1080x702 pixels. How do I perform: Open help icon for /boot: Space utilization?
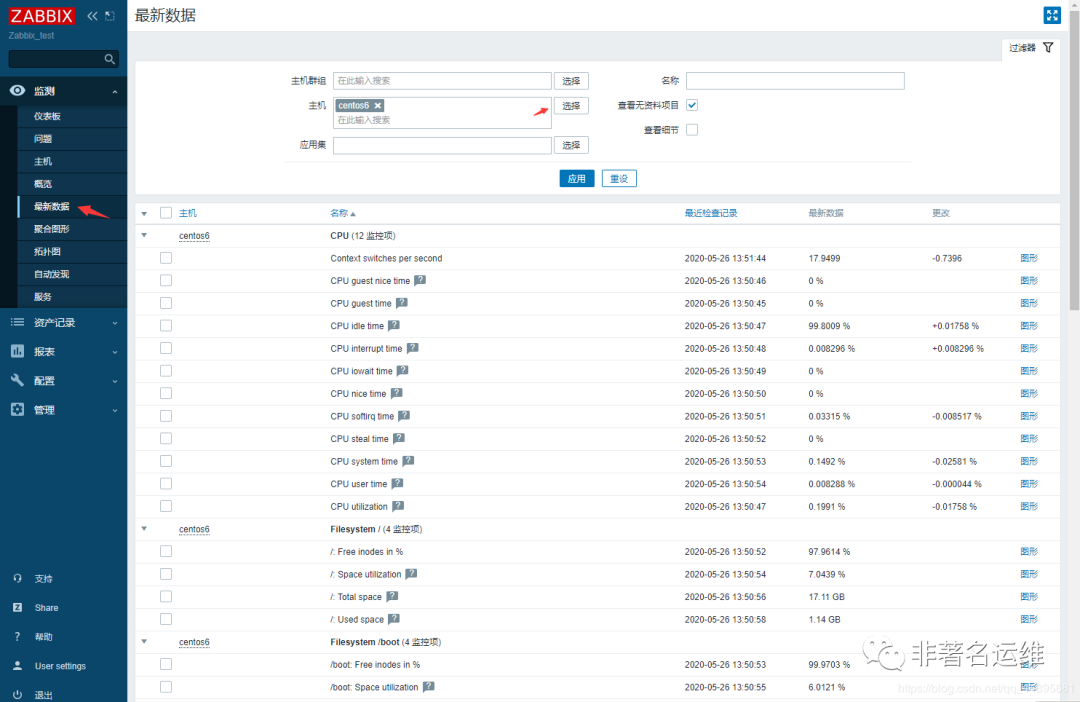[x=428, y=687]
